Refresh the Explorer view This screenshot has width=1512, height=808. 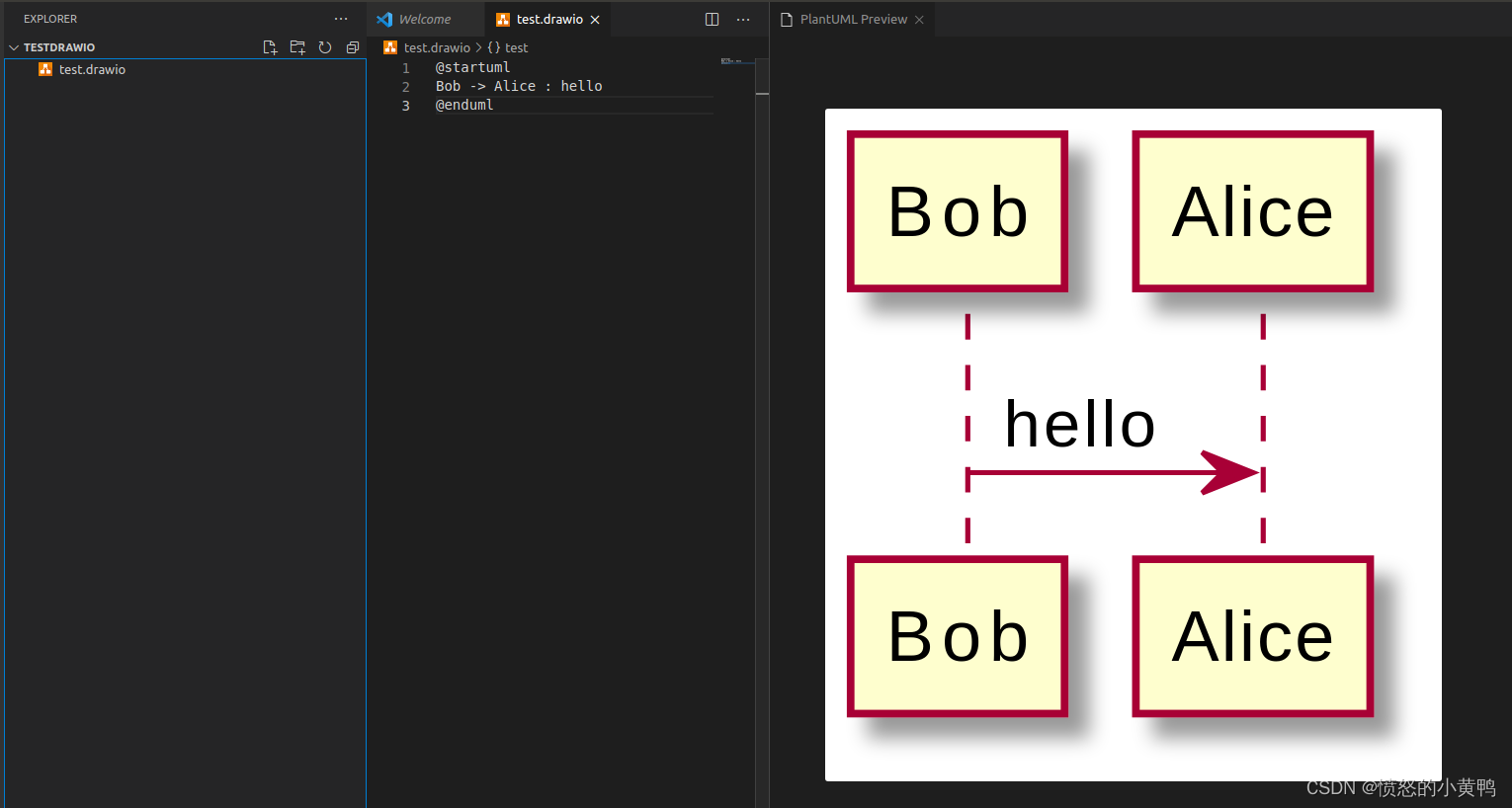coord(325,46)
